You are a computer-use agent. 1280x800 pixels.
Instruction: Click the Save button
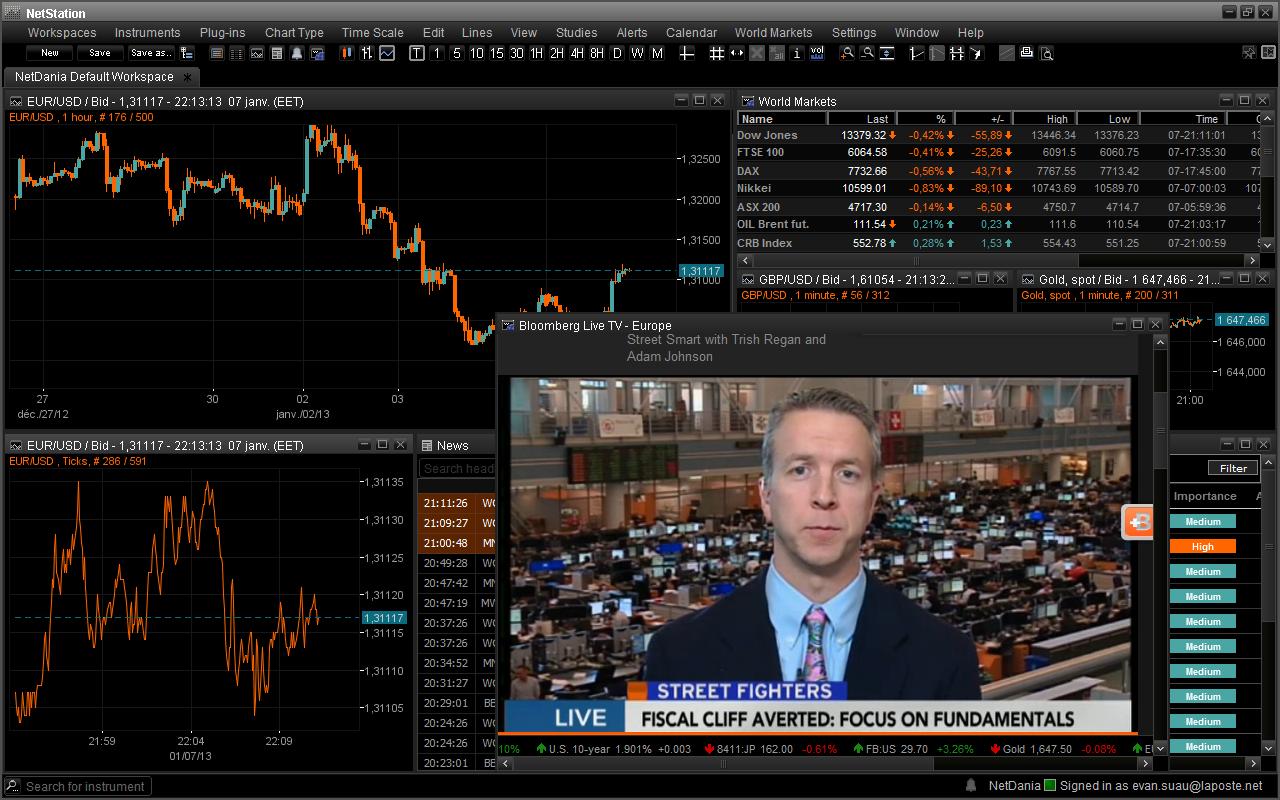(100, 53)
